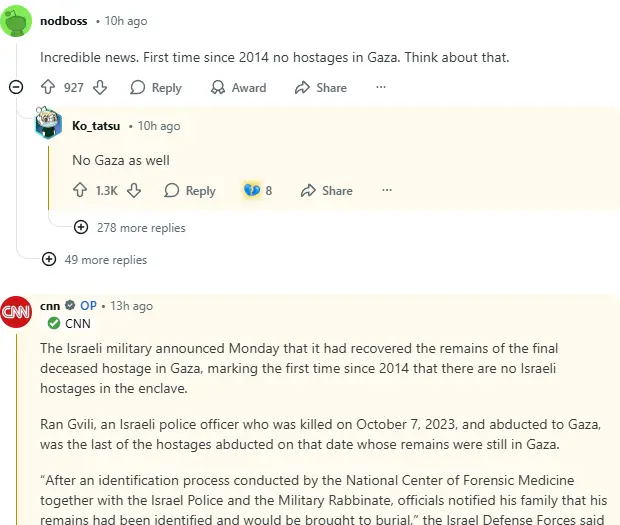620x525 pixels.
Task: Click the Award icon on nodboss's comment
Action: (x=238, y=88)
